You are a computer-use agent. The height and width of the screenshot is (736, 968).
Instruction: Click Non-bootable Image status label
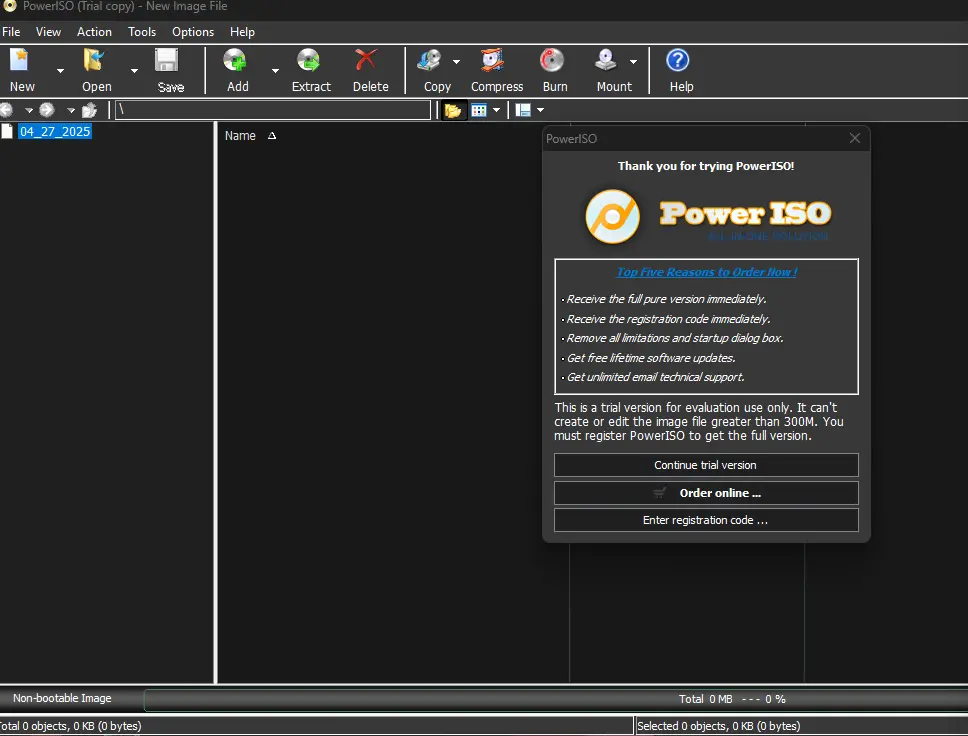point(62,698)
